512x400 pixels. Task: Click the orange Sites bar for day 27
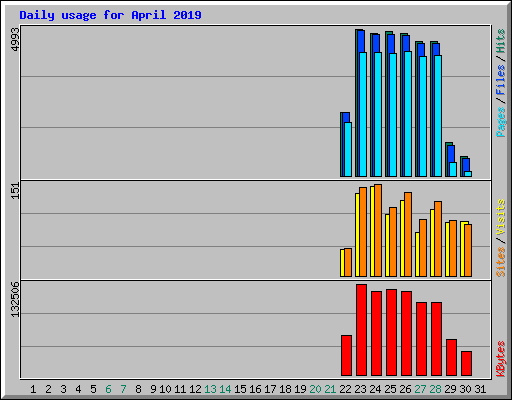(x=423, y=248)
